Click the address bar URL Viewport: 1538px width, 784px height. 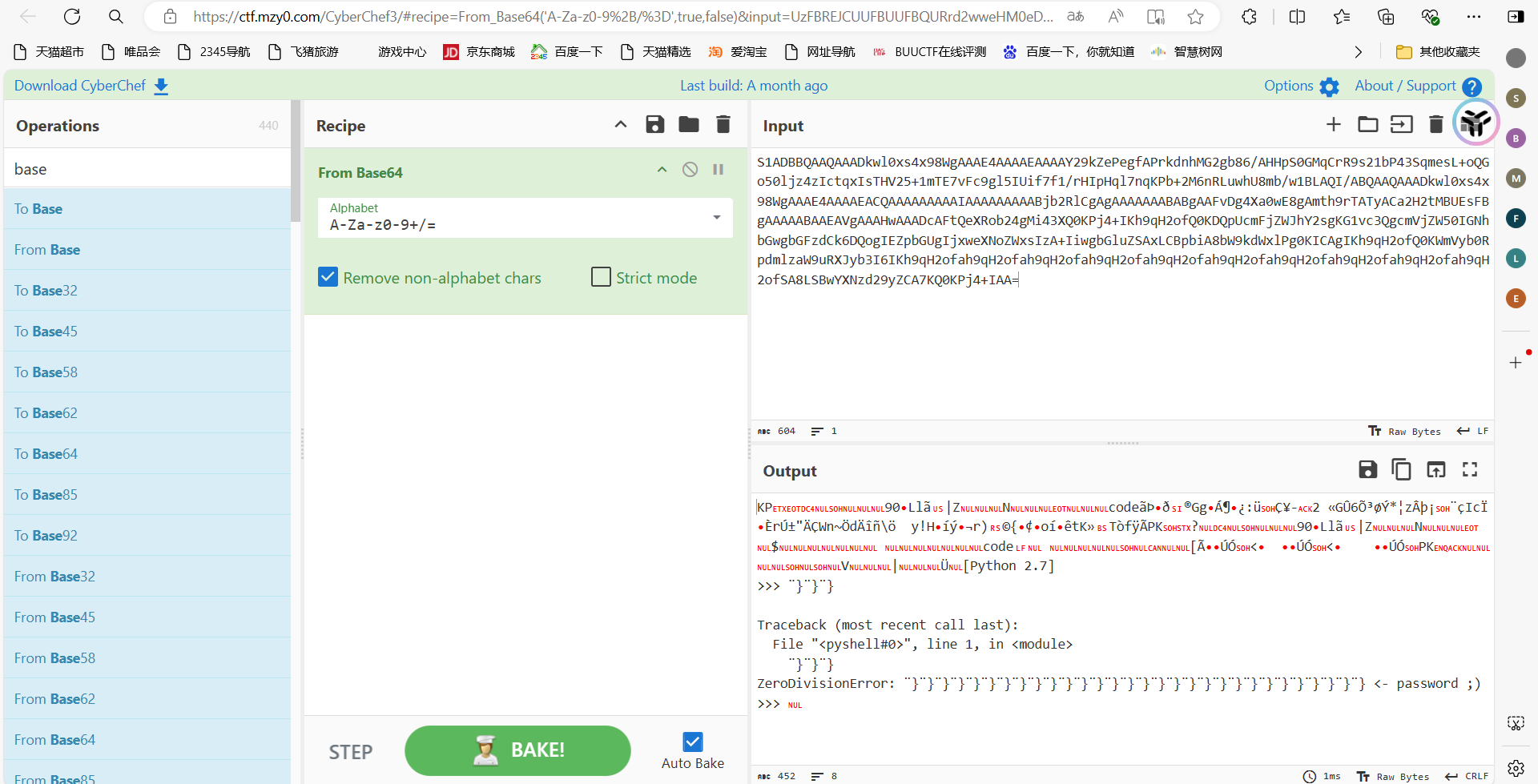coord(623,16)
